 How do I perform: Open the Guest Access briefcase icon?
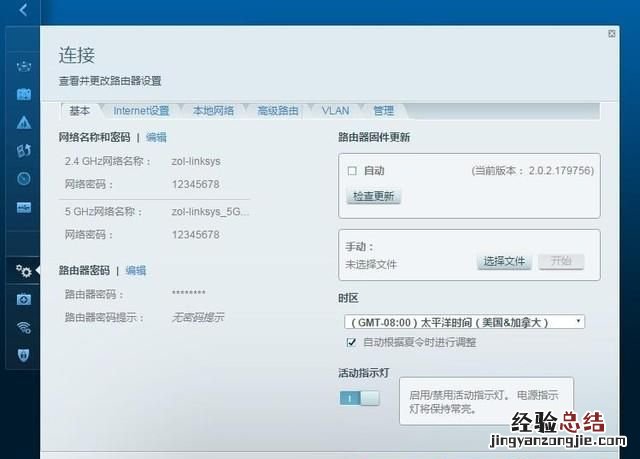(24, 94)
